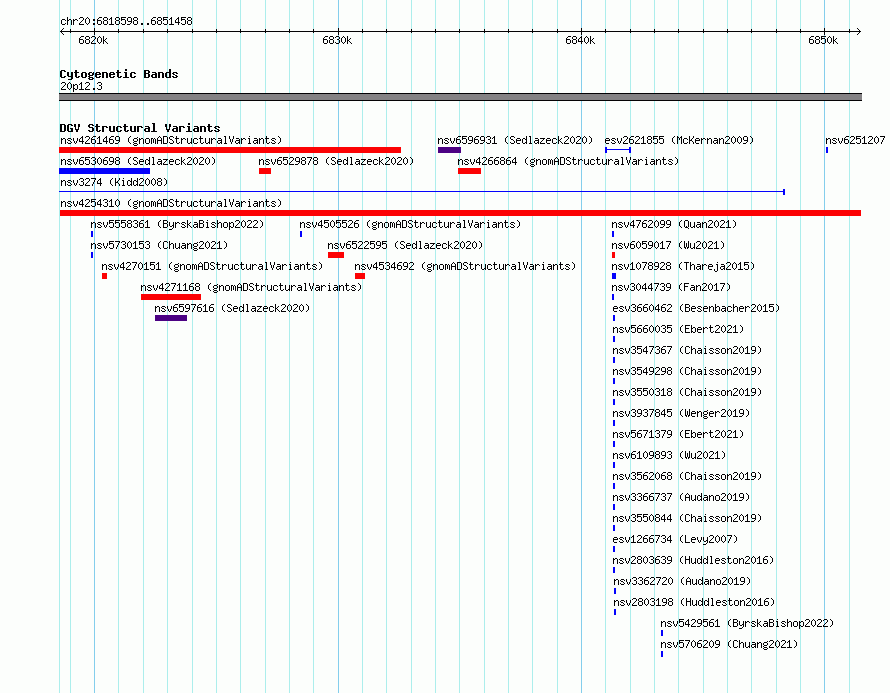
Task: Select nsv3044739 Fan2017 variant
Action: point(671,287)
